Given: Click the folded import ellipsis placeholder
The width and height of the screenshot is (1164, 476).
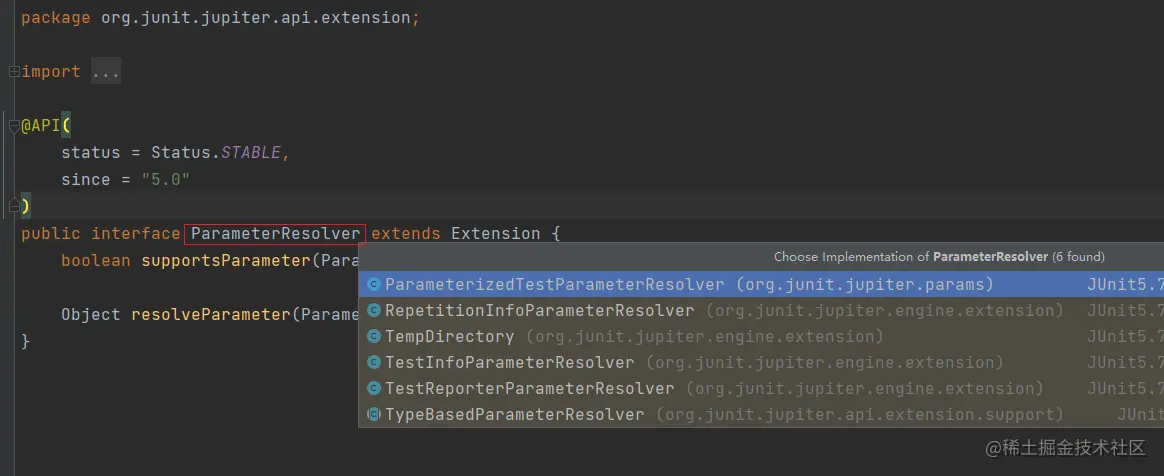Looking at the screenshot, I should tap(105, 72).
